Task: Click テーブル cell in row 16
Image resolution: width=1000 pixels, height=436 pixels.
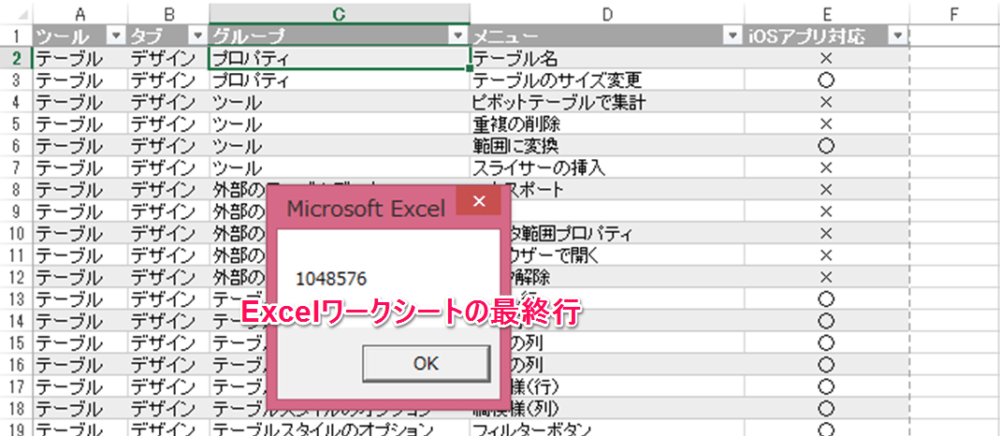Action: coord(79,364)
